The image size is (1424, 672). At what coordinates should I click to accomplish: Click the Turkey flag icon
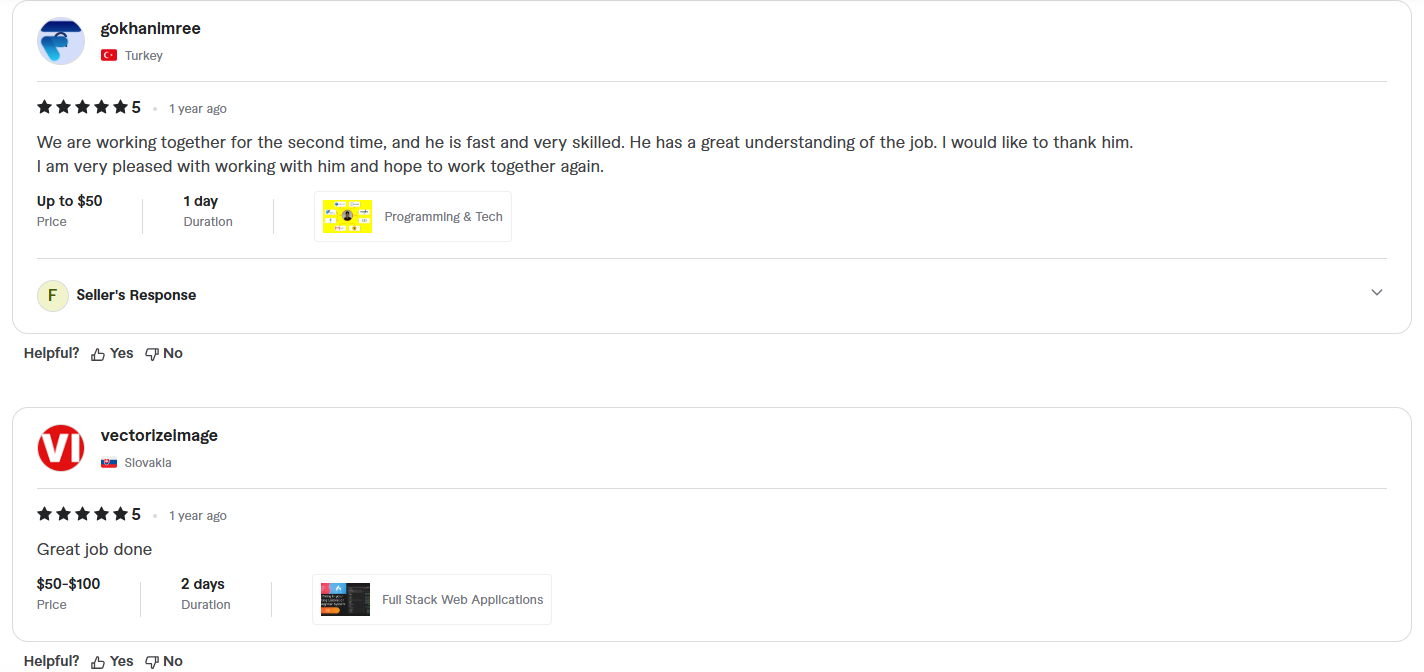(108, 55)
